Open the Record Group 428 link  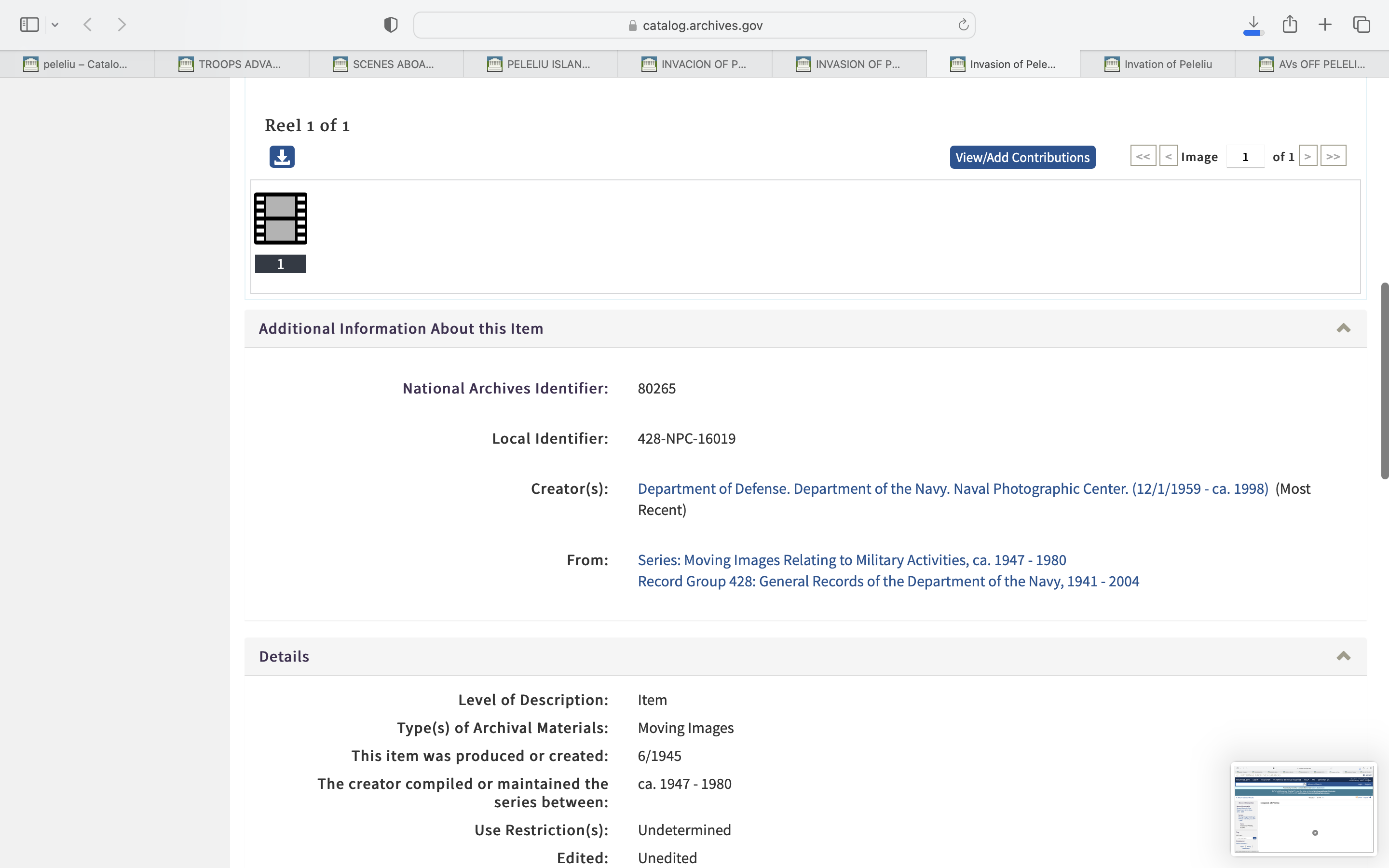click(x=888, y=582)
